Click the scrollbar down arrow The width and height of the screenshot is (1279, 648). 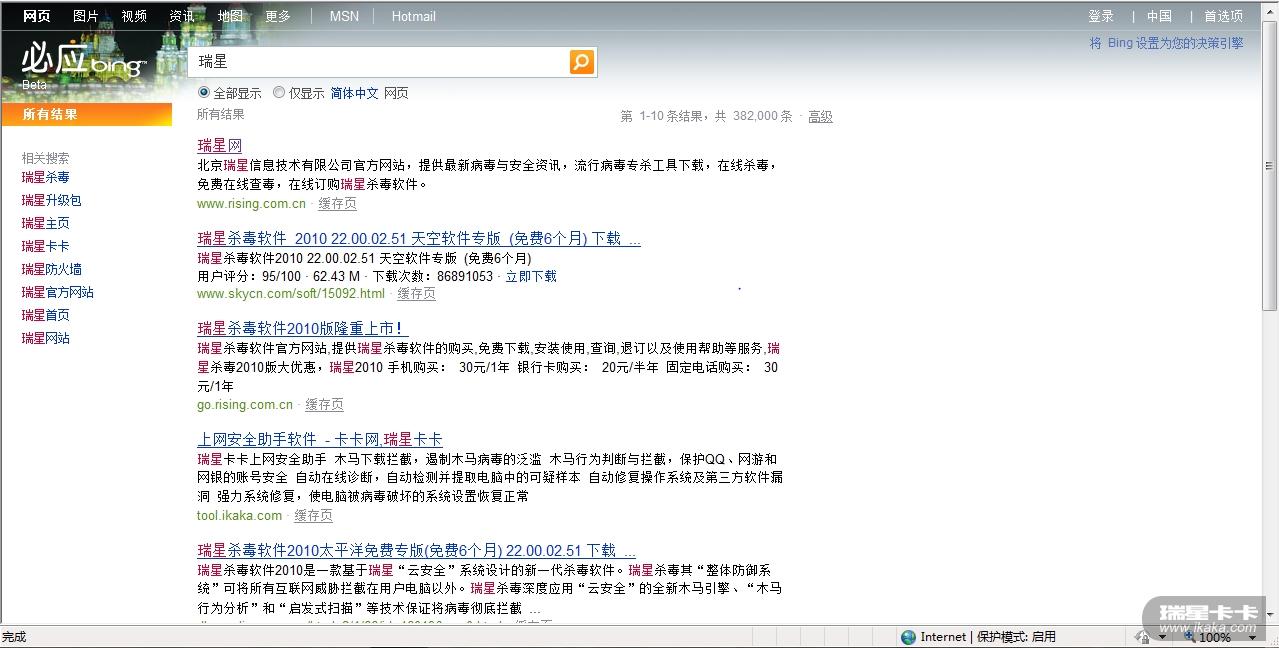click(1270, 614)
